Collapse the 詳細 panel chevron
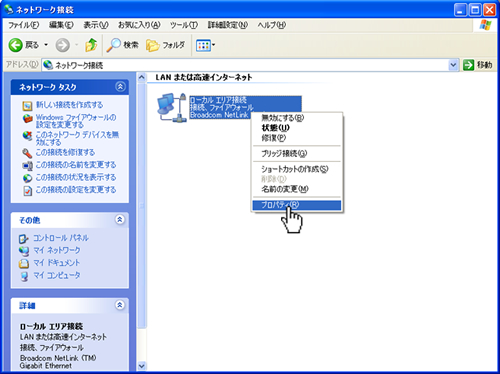Screen dimensions: 500x374 120,305
